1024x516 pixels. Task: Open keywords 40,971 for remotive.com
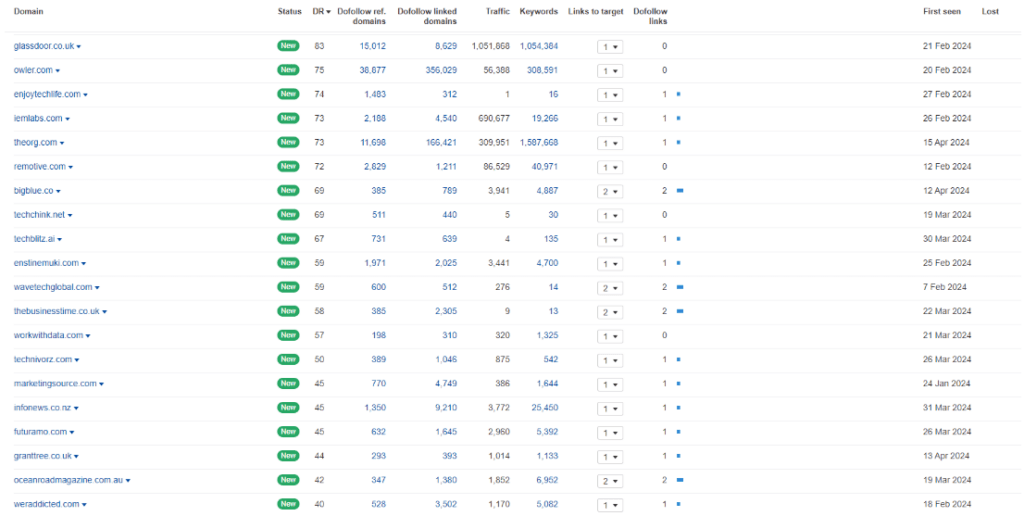tap(545, 167)
